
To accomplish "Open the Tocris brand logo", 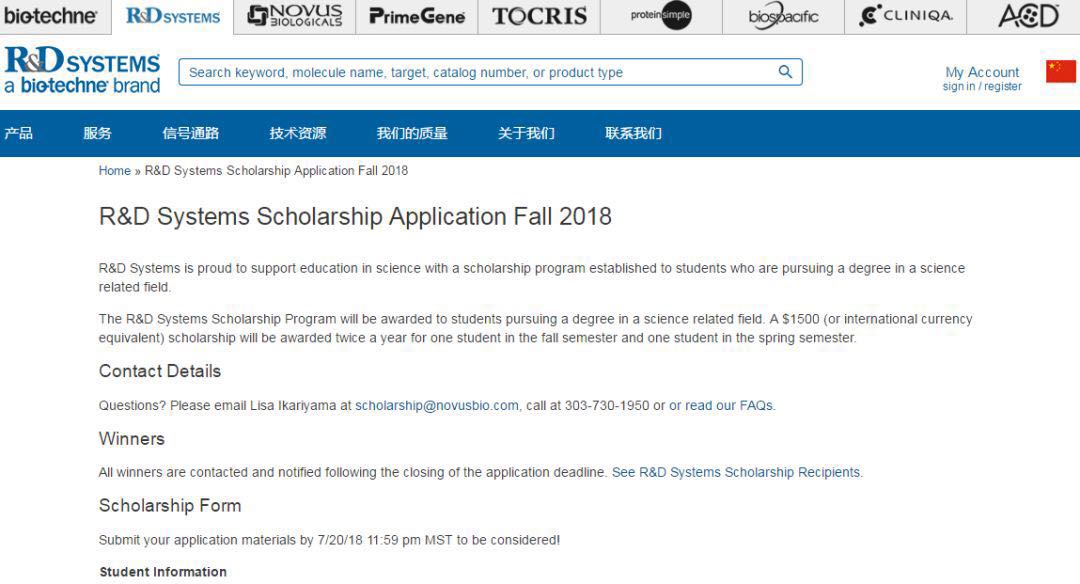I will [x=540, y=16].
